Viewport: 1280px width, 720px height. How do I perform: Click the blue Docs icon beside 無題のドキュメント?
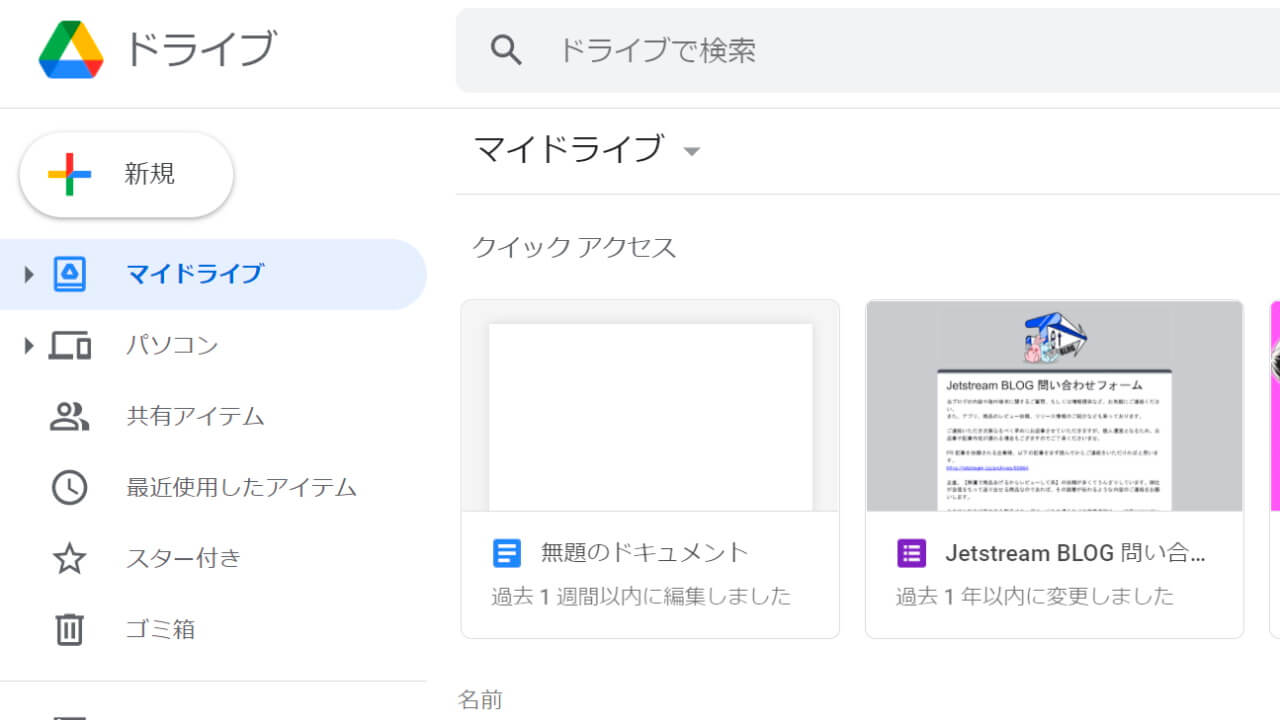[x=507, y=552]
